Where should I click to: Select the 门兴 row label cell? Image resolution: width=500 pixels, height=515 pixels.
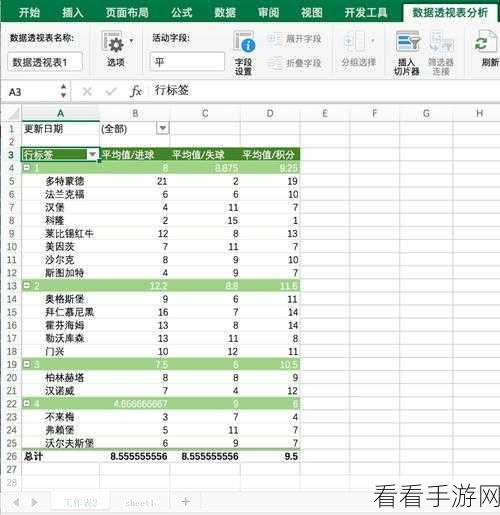[x=60, y=351]
